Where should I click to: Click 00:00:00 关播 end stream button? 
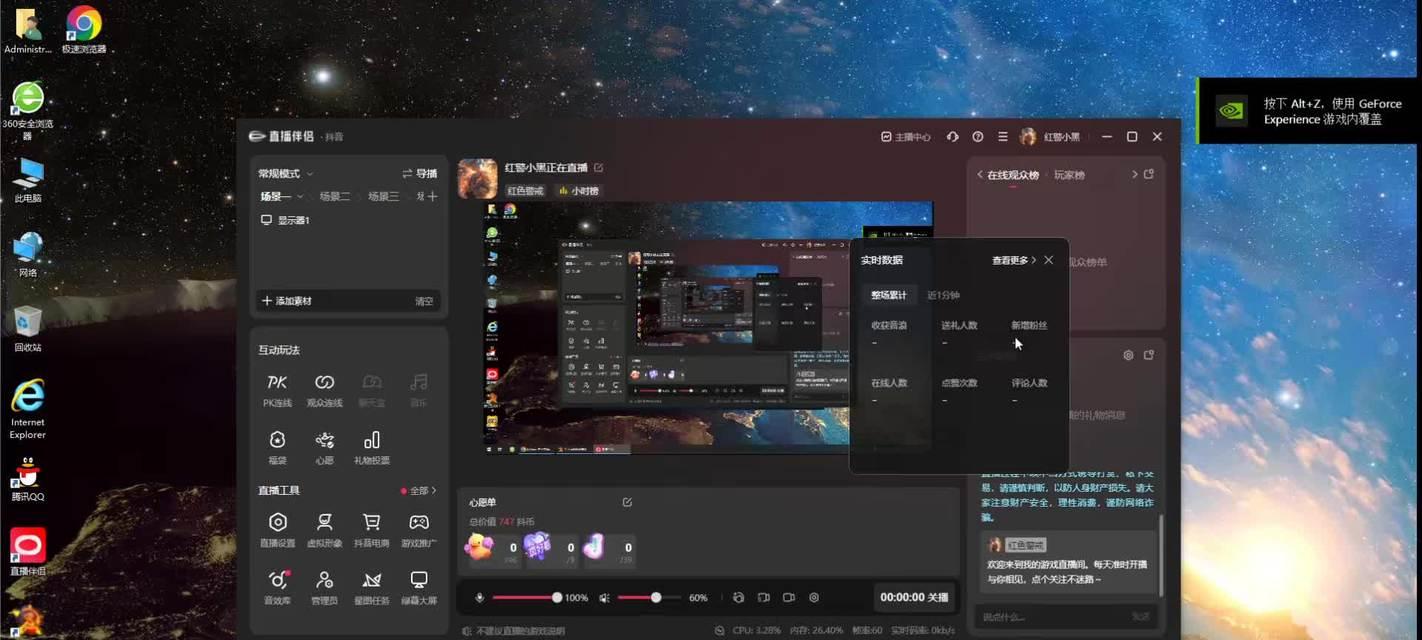913,597
